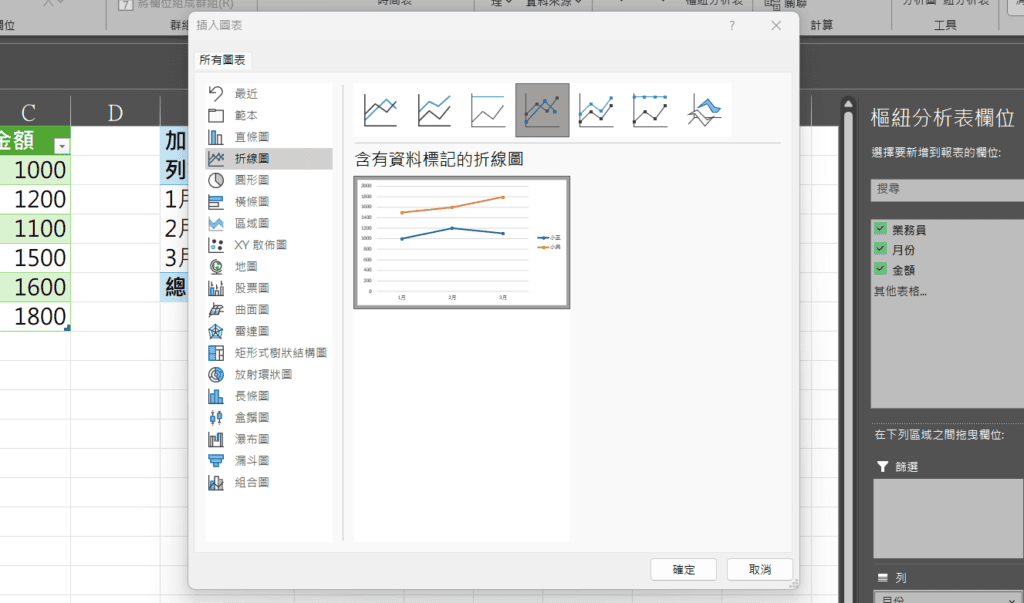
Task: Uncheck the 業務員 field checkbox
Action: [x=880, y=229]
